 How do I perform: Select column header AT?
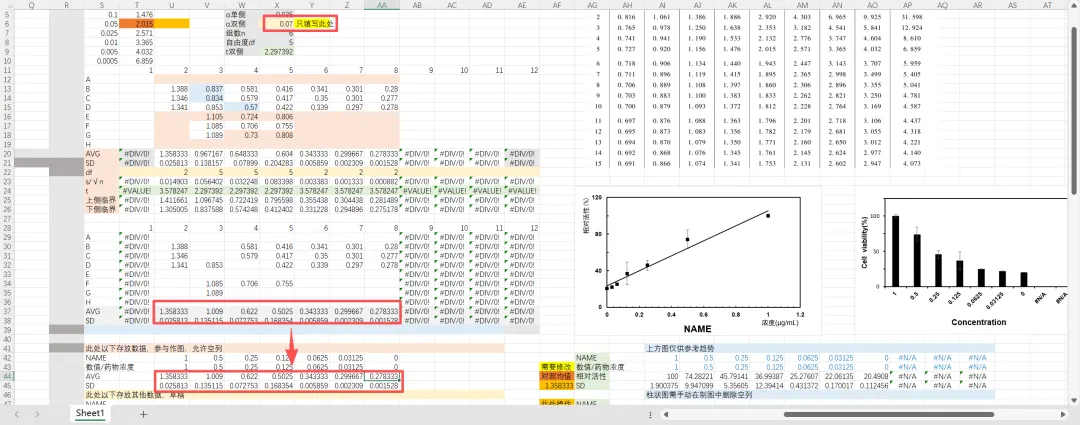click(x=1048, y=5)
